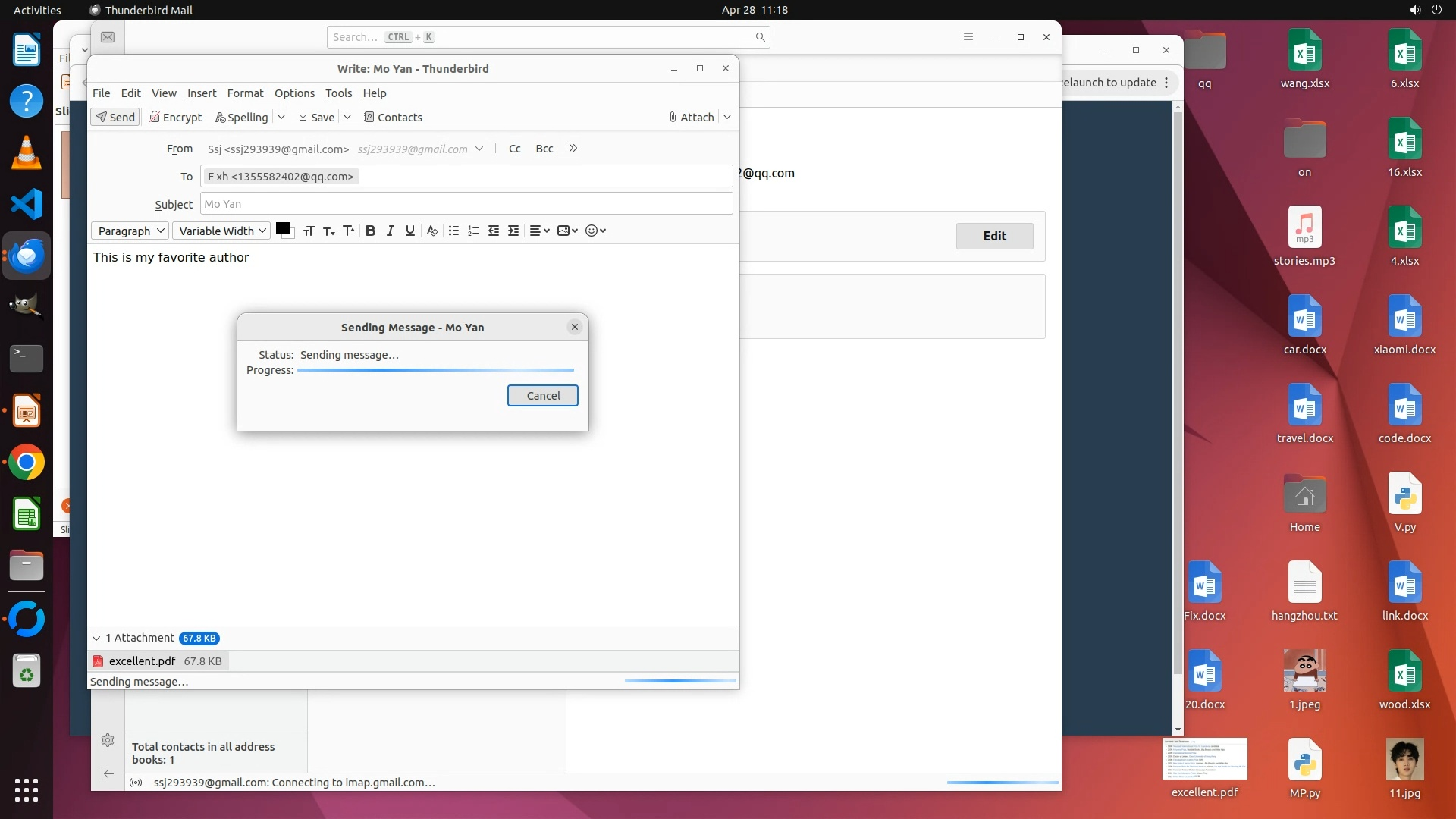The image size is (1456, 819).
Task: Click the Encrypt toolbar button
Action: tap(175, 117)
